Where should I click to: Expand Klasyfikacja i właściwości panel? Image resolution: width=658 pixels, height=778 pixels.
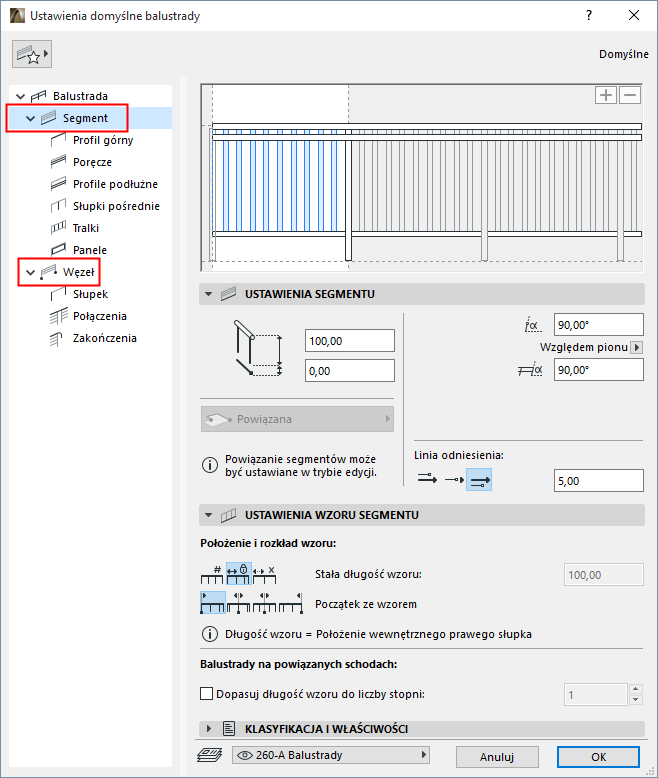click(208, 729)
